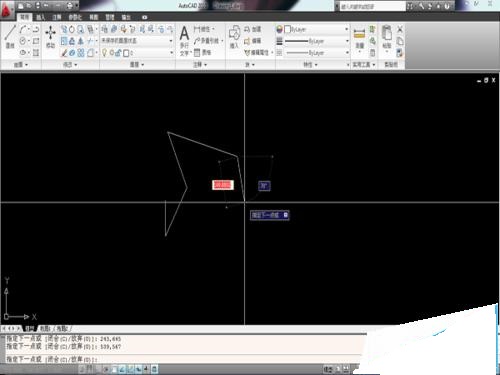
Task: Select the Erase pencil icon in the Modify panel
Action: click(64, 53)
